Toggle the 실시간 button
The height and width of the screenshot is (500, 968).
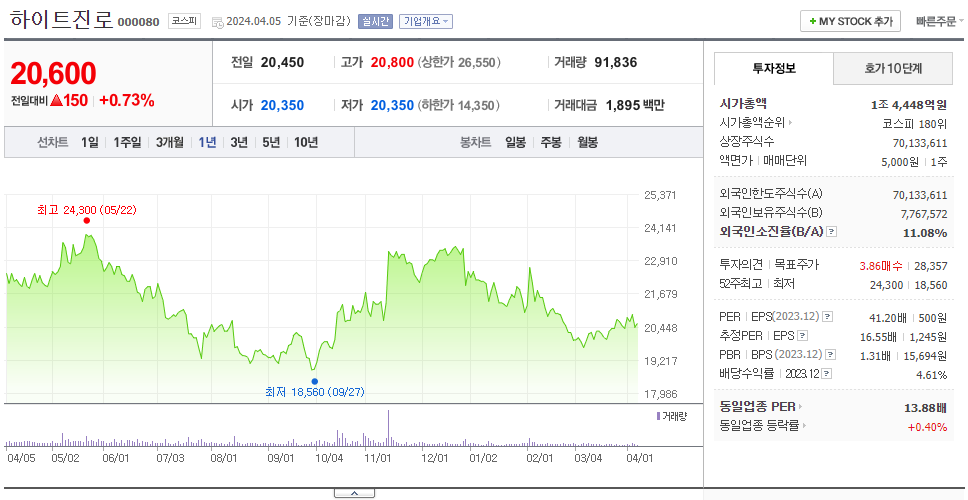375,21
